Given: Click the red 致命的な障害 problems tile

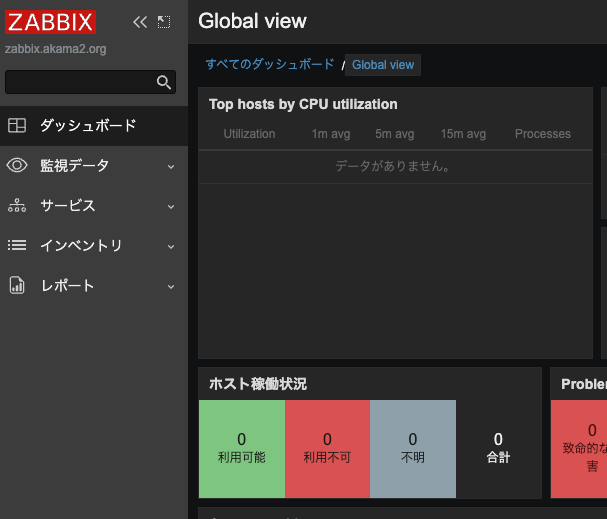Looking at the screenshot, I should point(579,449).
